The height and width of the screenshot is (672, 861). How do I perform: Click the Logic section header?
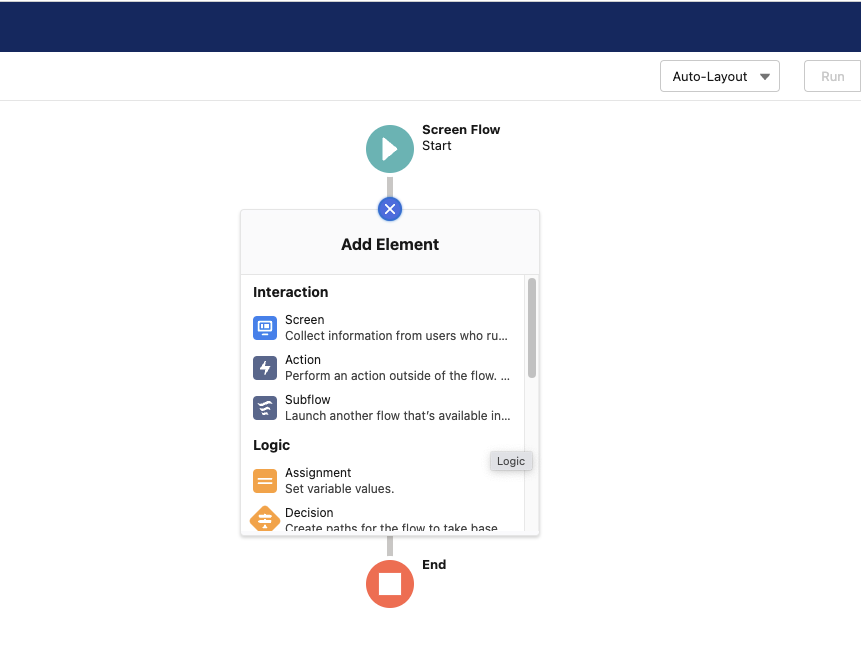pos(271,445)
